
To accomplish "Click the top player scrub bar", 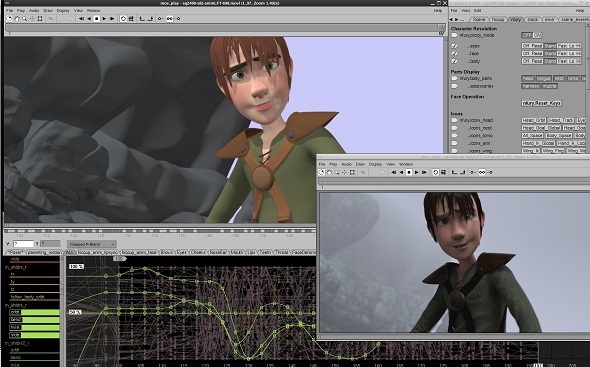I will (225, 28).
